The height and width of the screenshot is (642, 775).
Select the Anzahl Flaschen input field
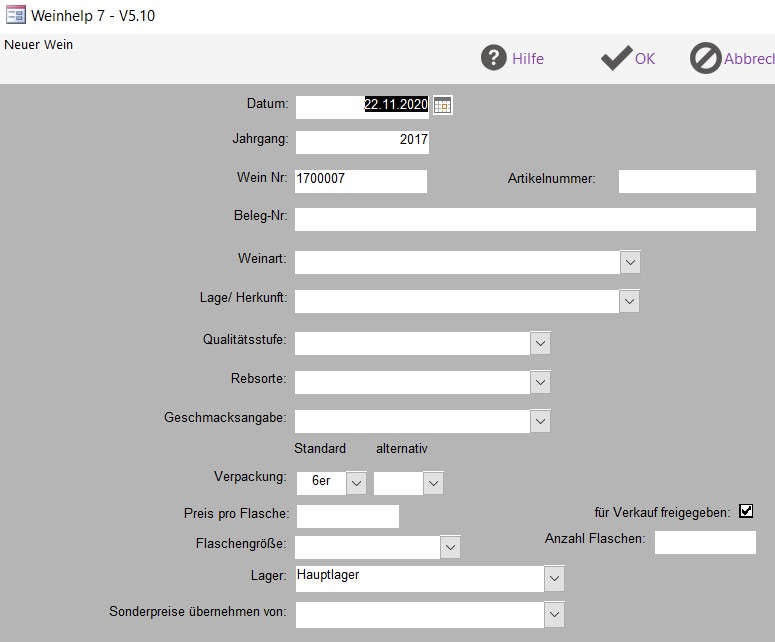(x=705, y=542)
